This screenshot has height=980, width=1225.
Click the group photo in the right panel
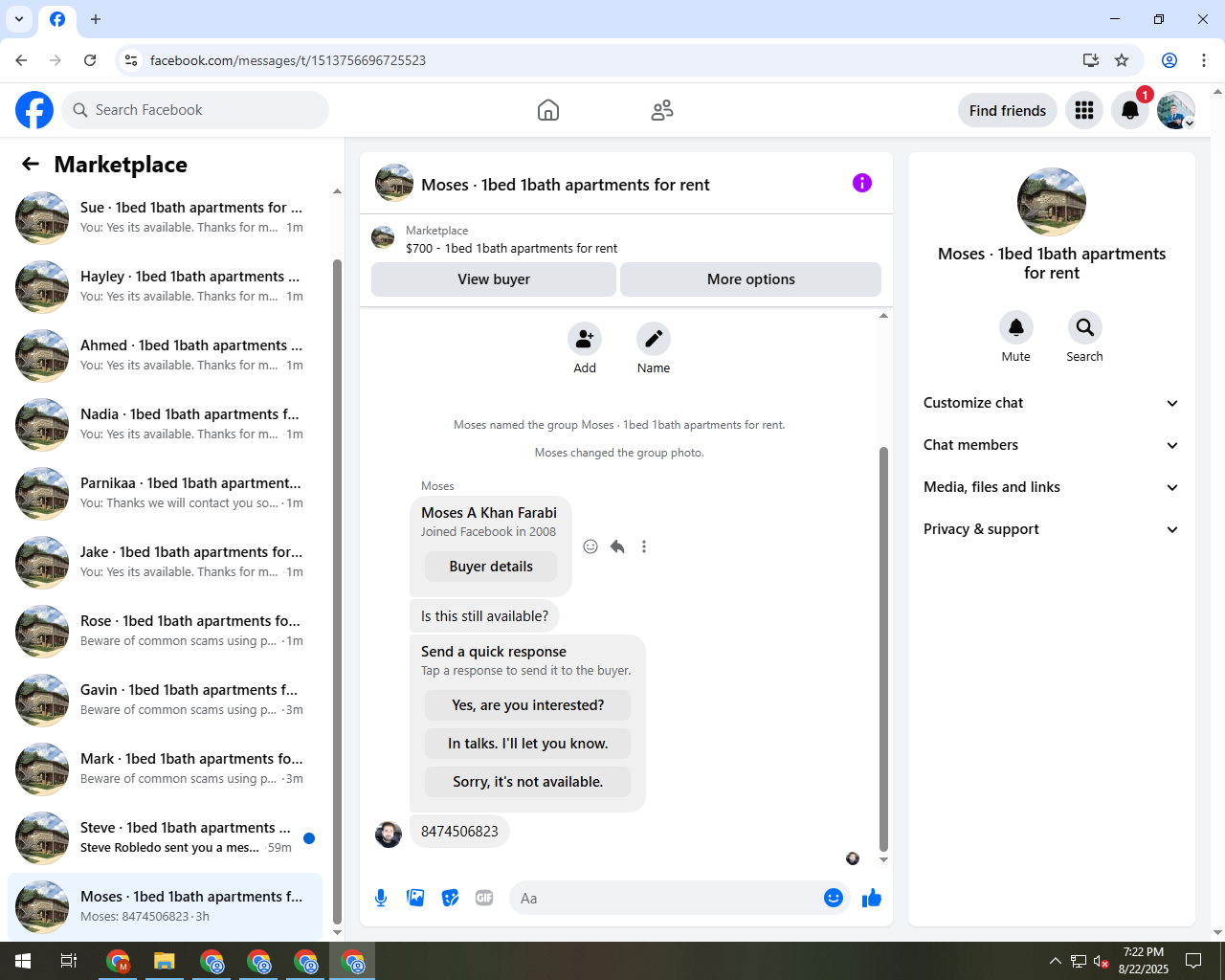point(1052,202)
